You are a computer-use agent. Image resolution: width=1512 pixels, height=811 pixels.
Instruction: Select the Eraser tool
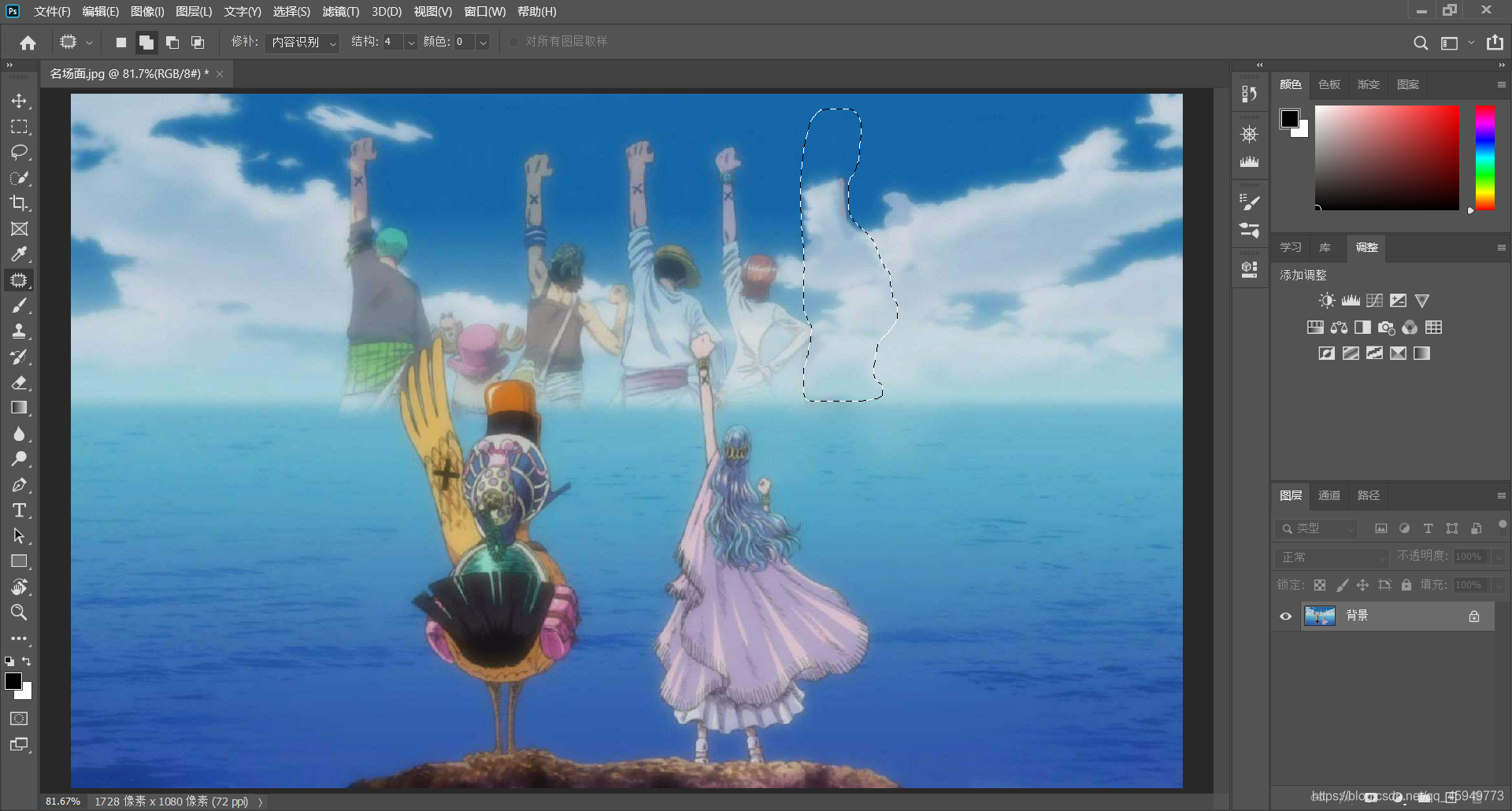pyautogui.click(x=19, y=383)
